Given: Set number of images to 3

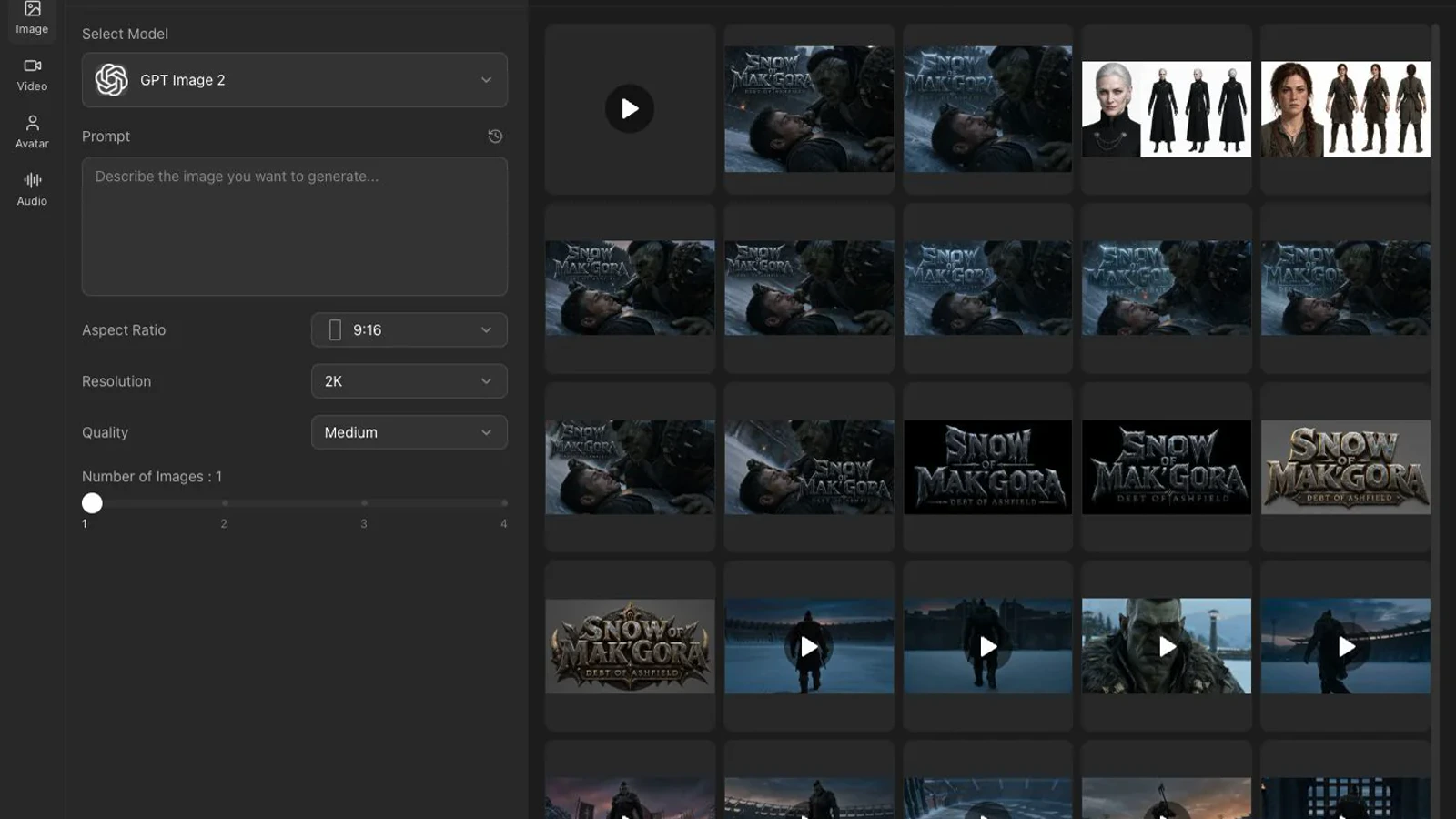Looking at the screenshot, I should tap(364, 503).
